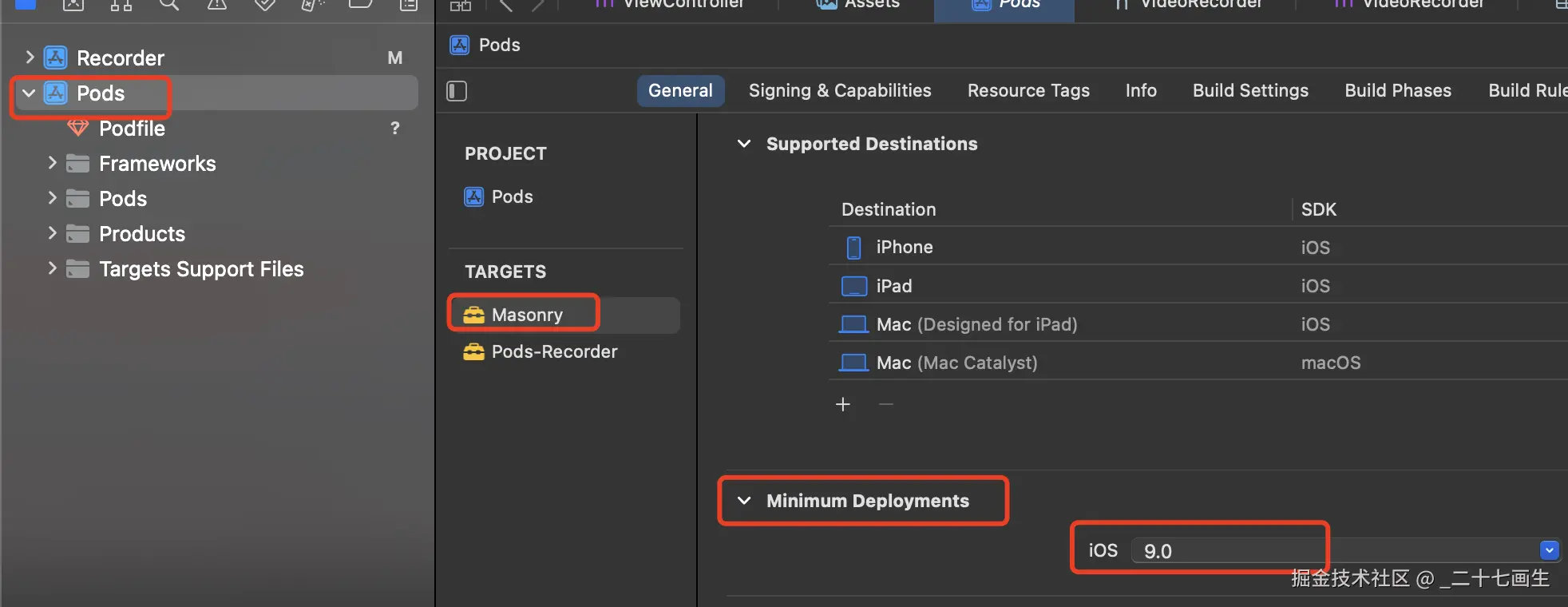Hide the project and targets list sidebar
The width and height of the screenshot is (1568, 607).
pos(457,91)
